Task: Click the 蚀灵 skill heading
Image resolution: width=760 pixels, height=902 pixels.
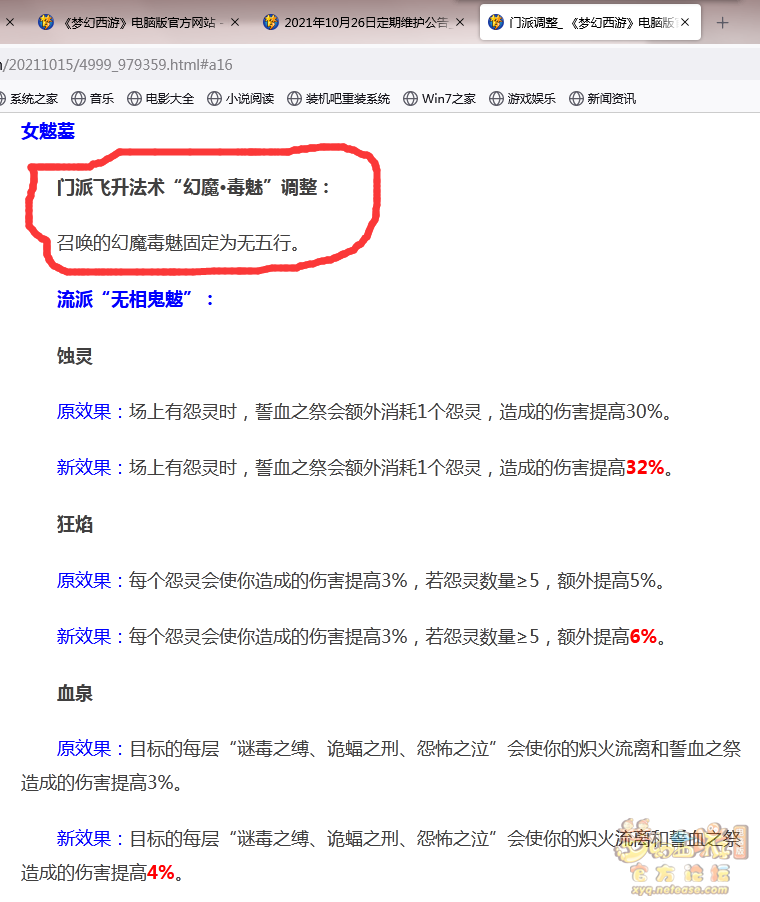Action: pyautogui.click(x=75, y=356)
